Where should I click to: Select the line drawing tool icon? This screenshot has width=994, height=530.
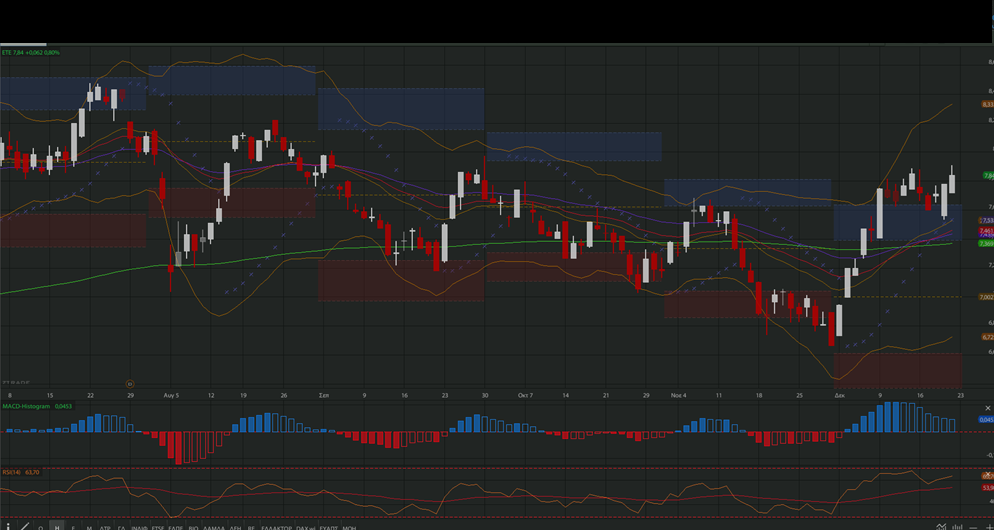click(24, 526)
